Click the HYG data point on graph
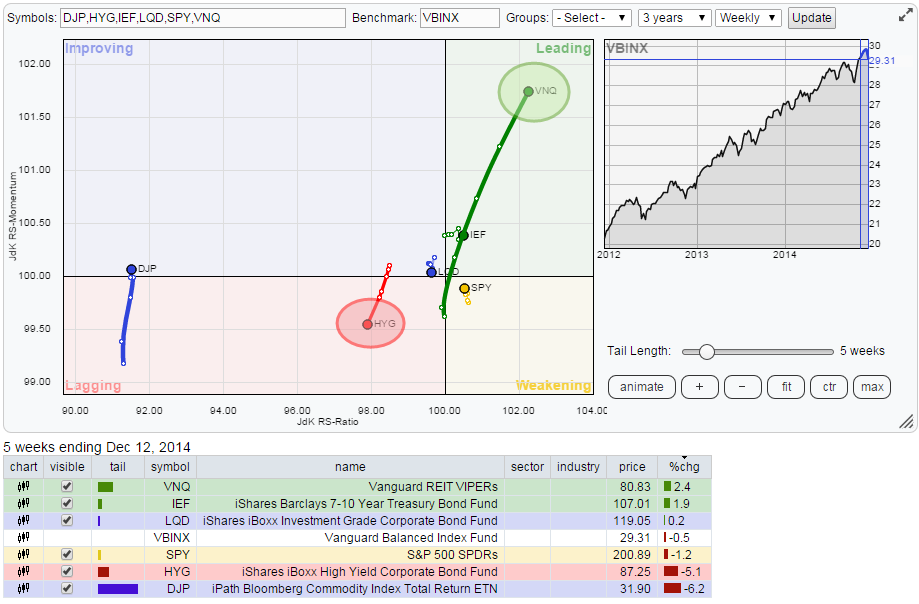This screenshot has width=919, height=604. (x=367, y=324)
